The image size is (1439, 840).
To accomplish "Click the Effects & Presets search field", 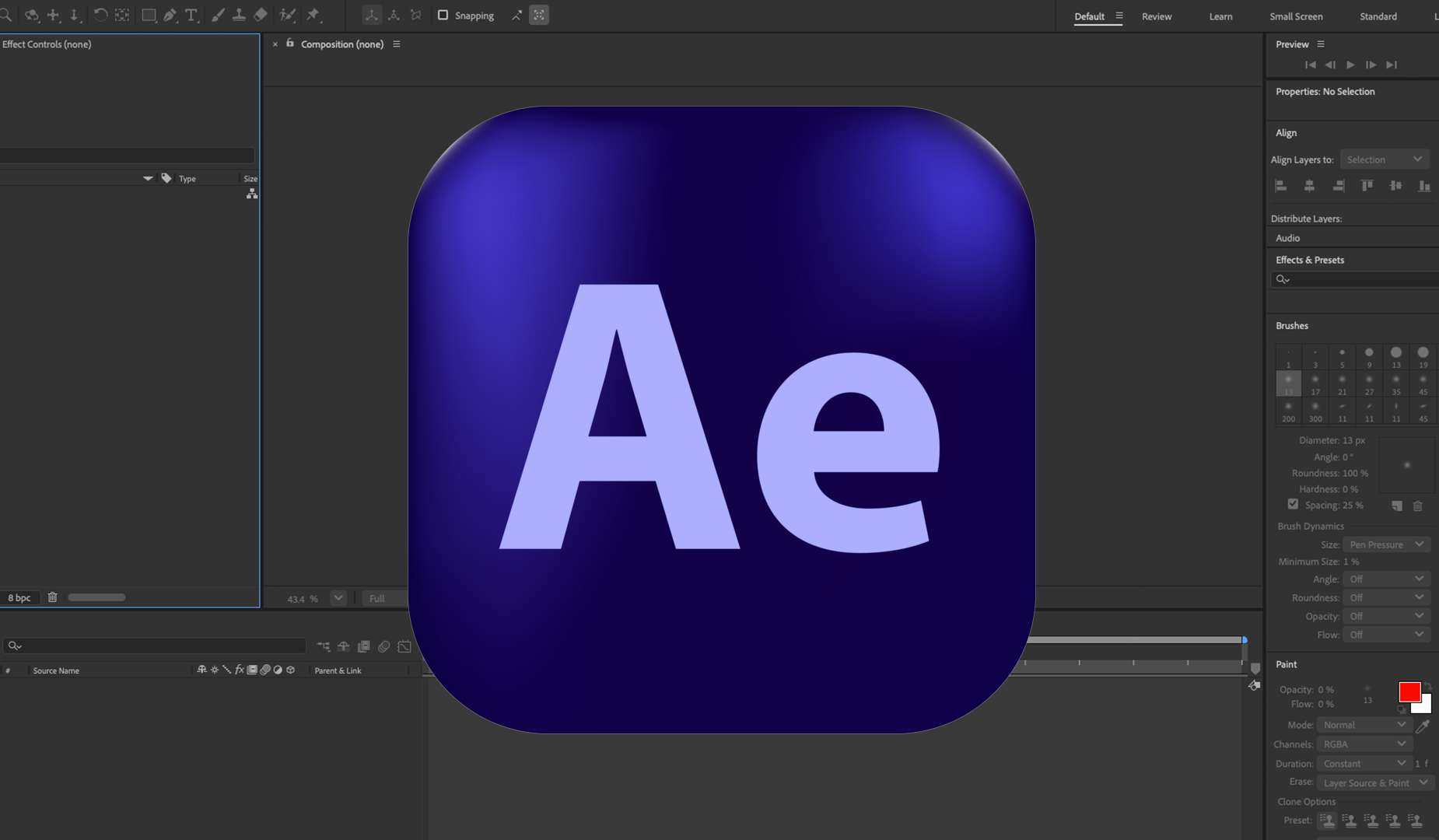I will point(1353,279).
